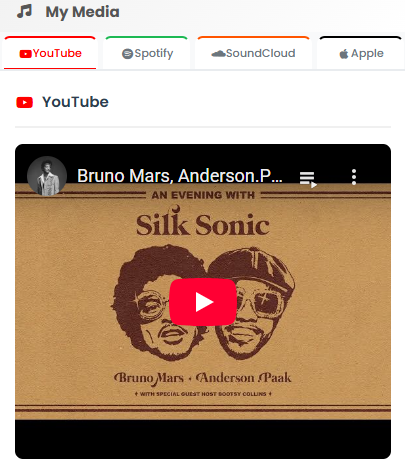The height and width of the screenshot is (476, 405).
Task: Click the YouTube section heading logo
Action: [24, 102]
